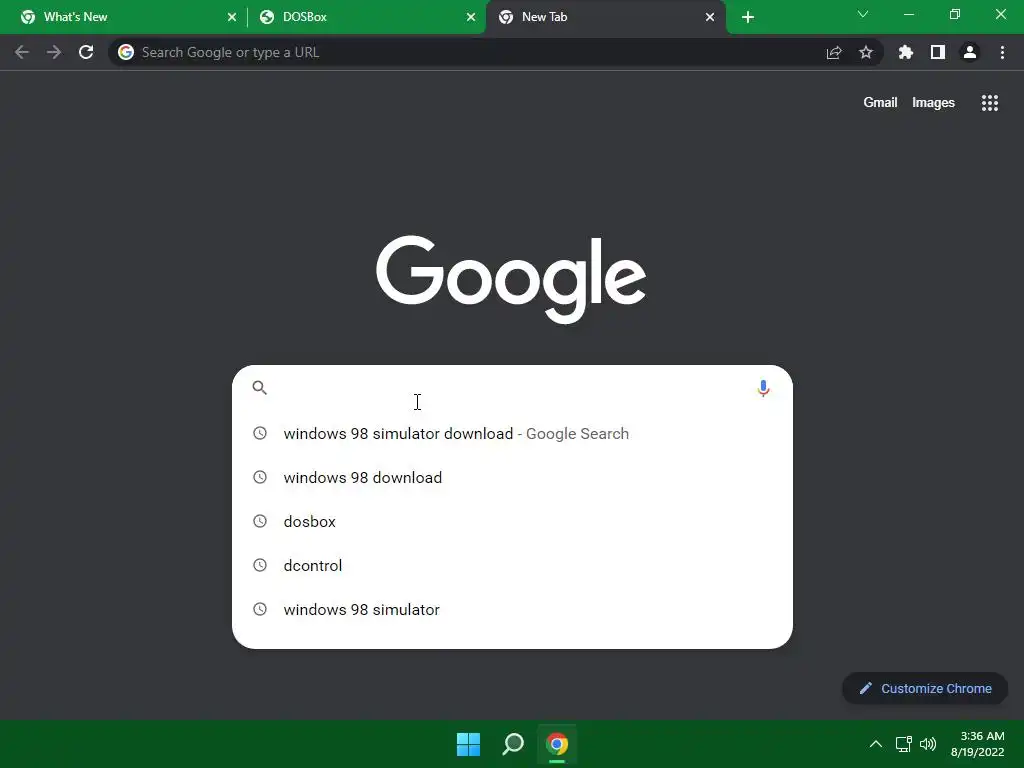Select suggestion windows 98 download

coord(513,477)
